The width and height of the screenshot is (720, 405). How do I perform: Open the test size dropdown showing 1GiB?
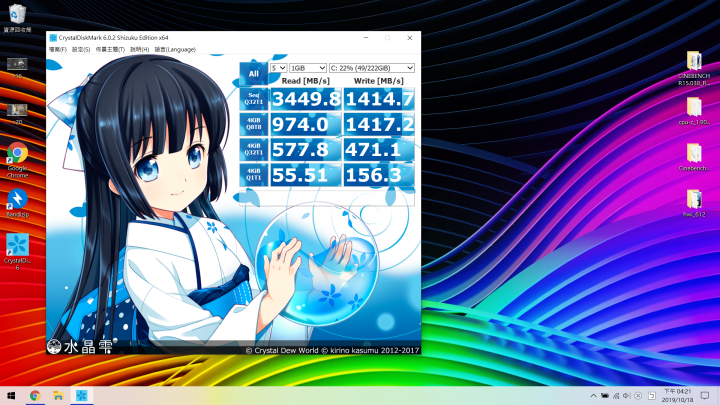click(308, 68)
